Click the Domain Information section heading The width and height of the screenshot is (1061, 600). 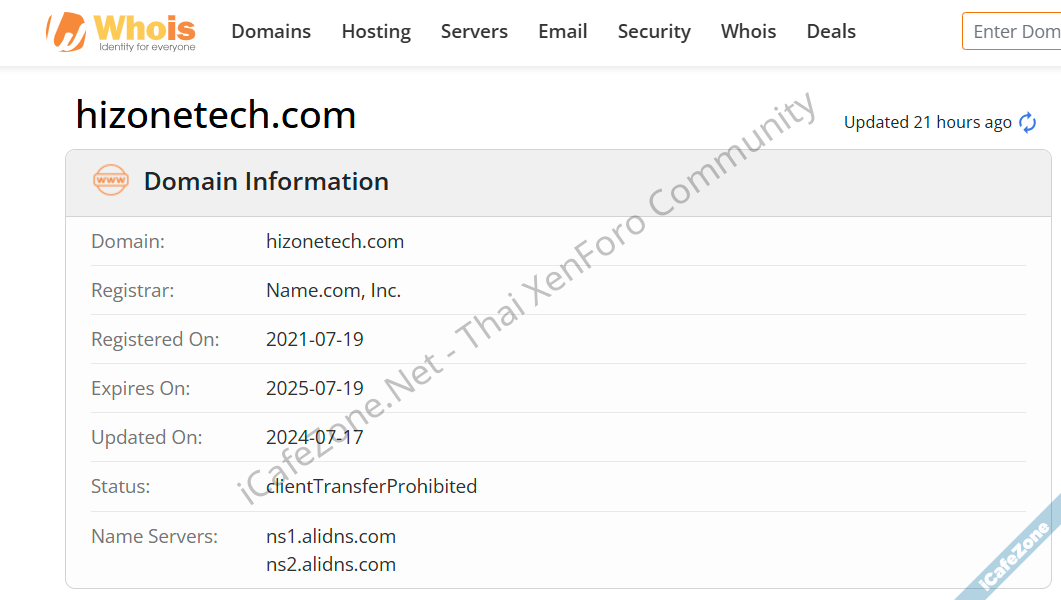266,182
